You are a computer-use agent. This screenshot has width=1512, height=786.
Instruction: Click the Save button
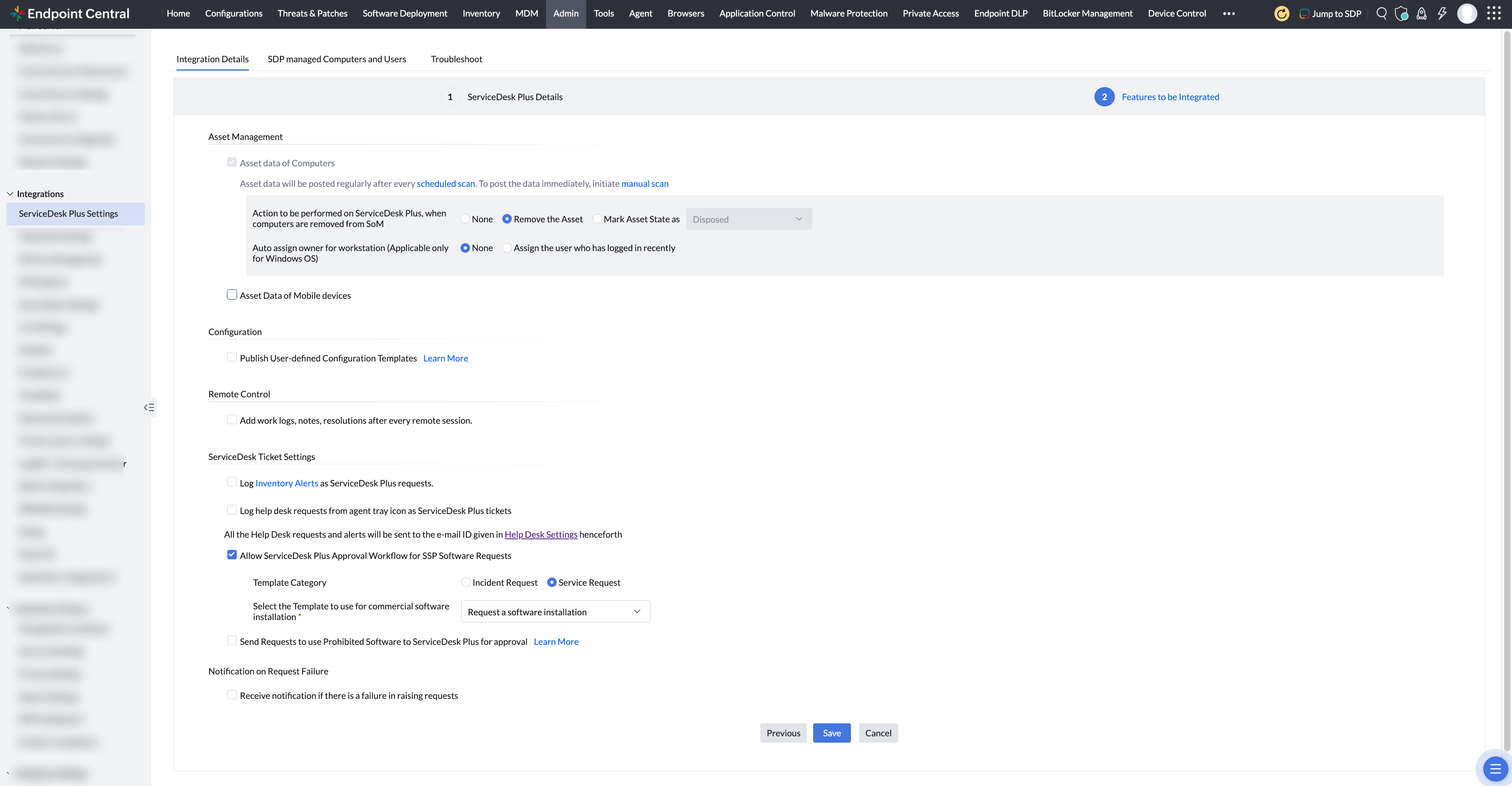tap(831, 732)
